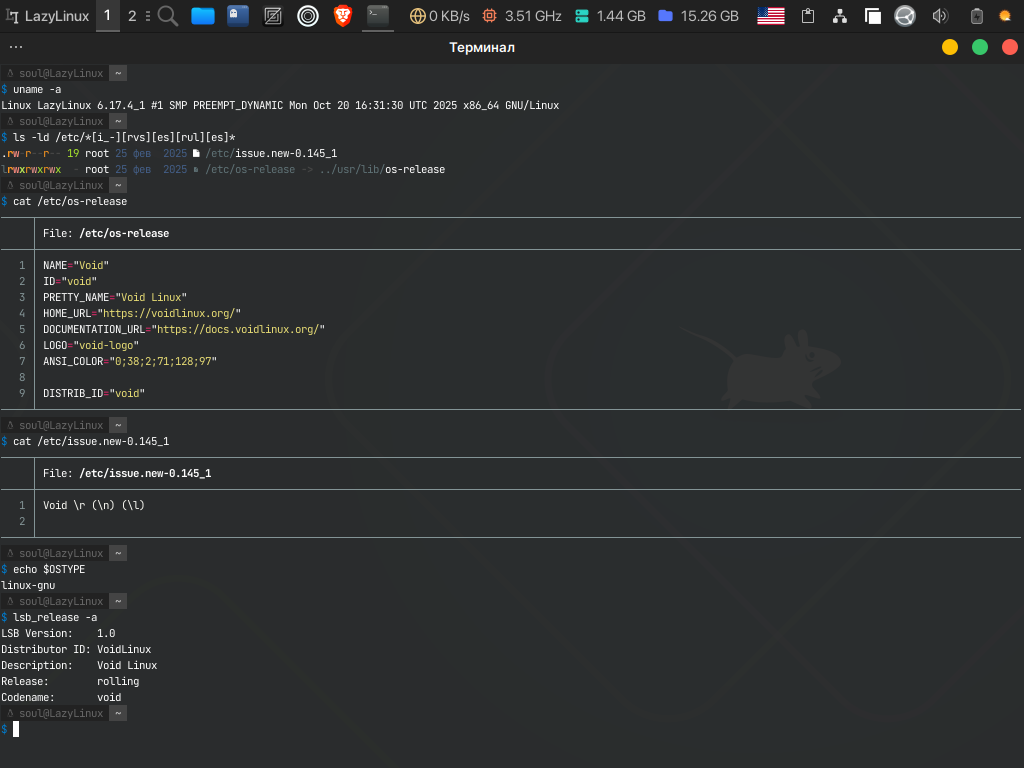The image size is (1024, 768).
Task: Launch the blue folder file manager
Action: click(x=203, y=16)
